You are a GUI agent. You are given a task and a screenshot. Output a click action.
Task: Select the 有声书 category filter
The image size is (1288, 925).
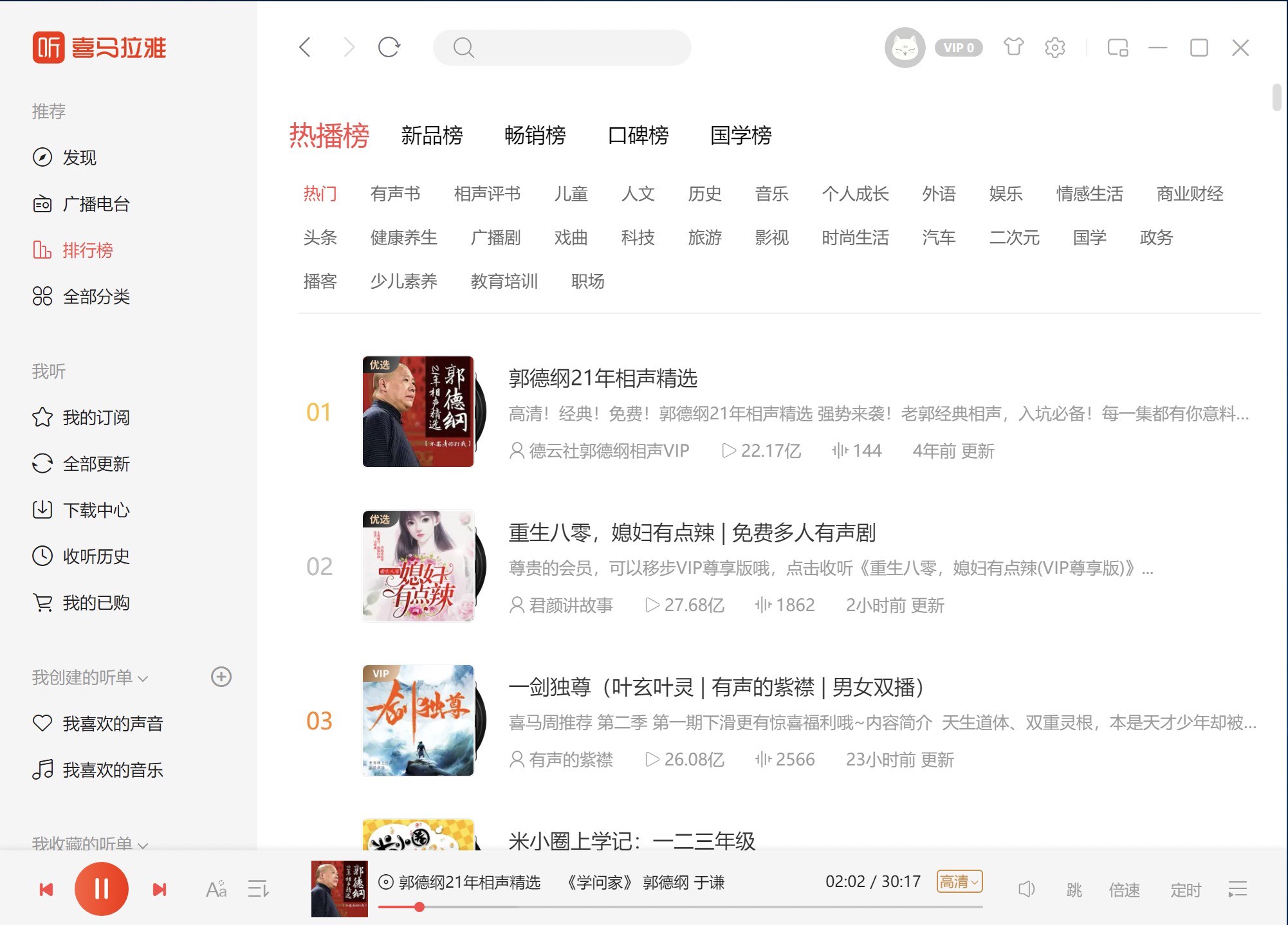[x=395, y=194]
